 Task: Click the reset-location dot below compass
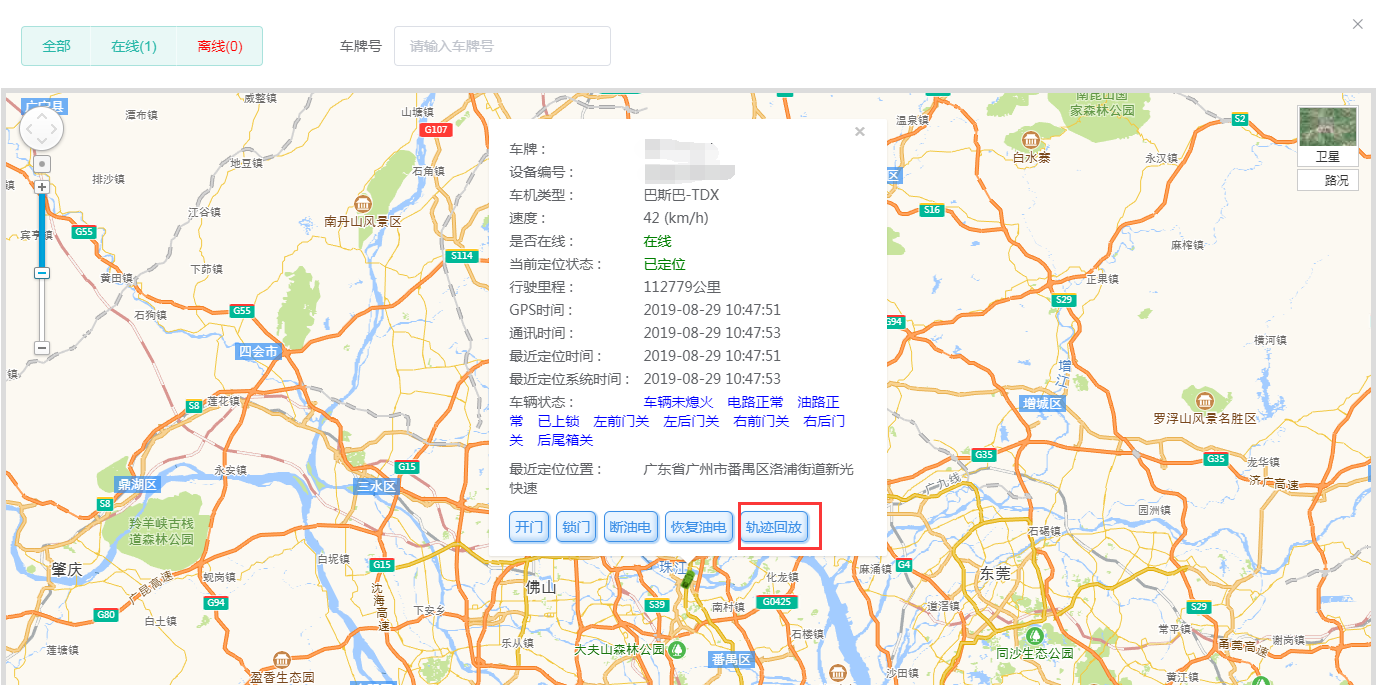42,163
